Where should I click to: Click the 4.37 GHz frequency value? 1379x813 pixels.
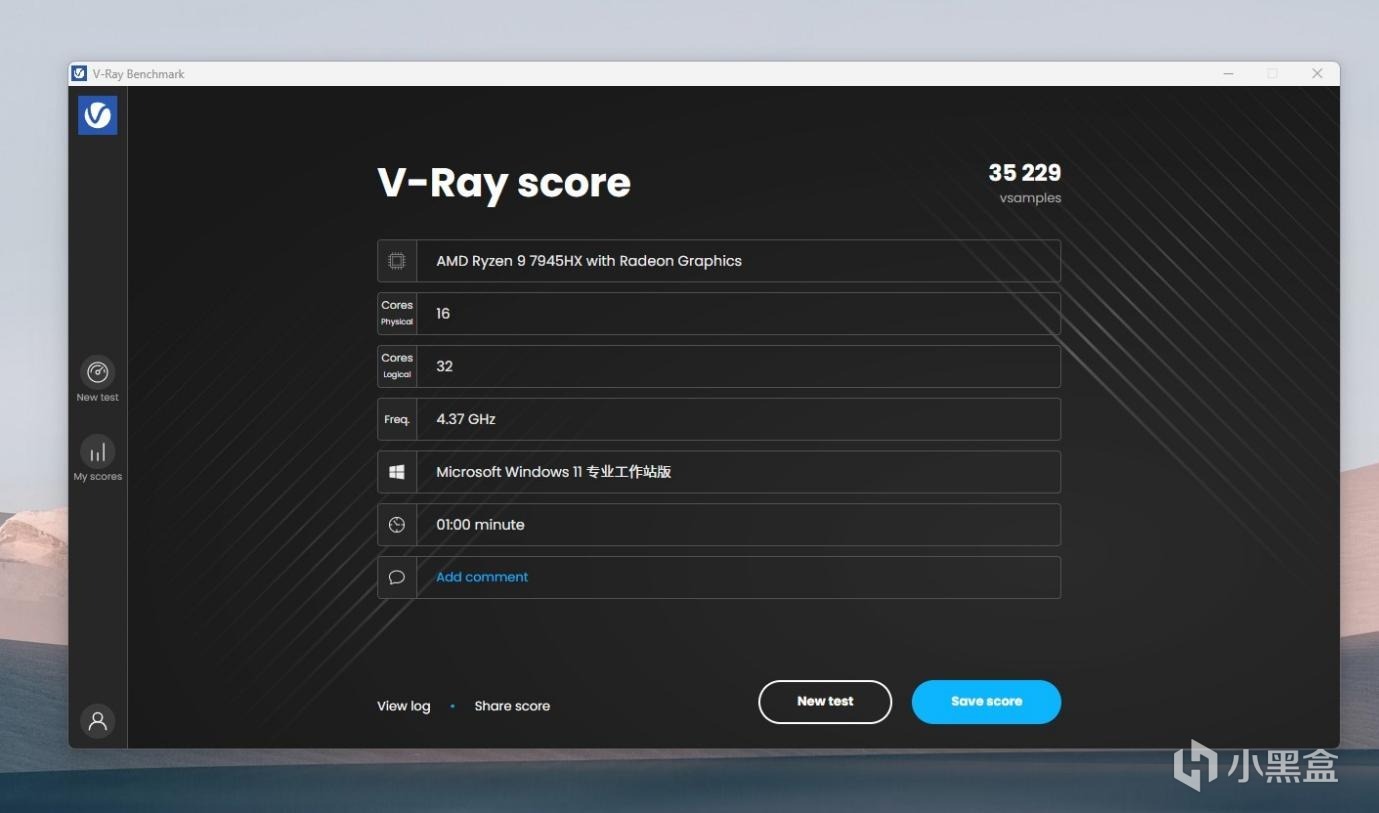tap(466, 419)
